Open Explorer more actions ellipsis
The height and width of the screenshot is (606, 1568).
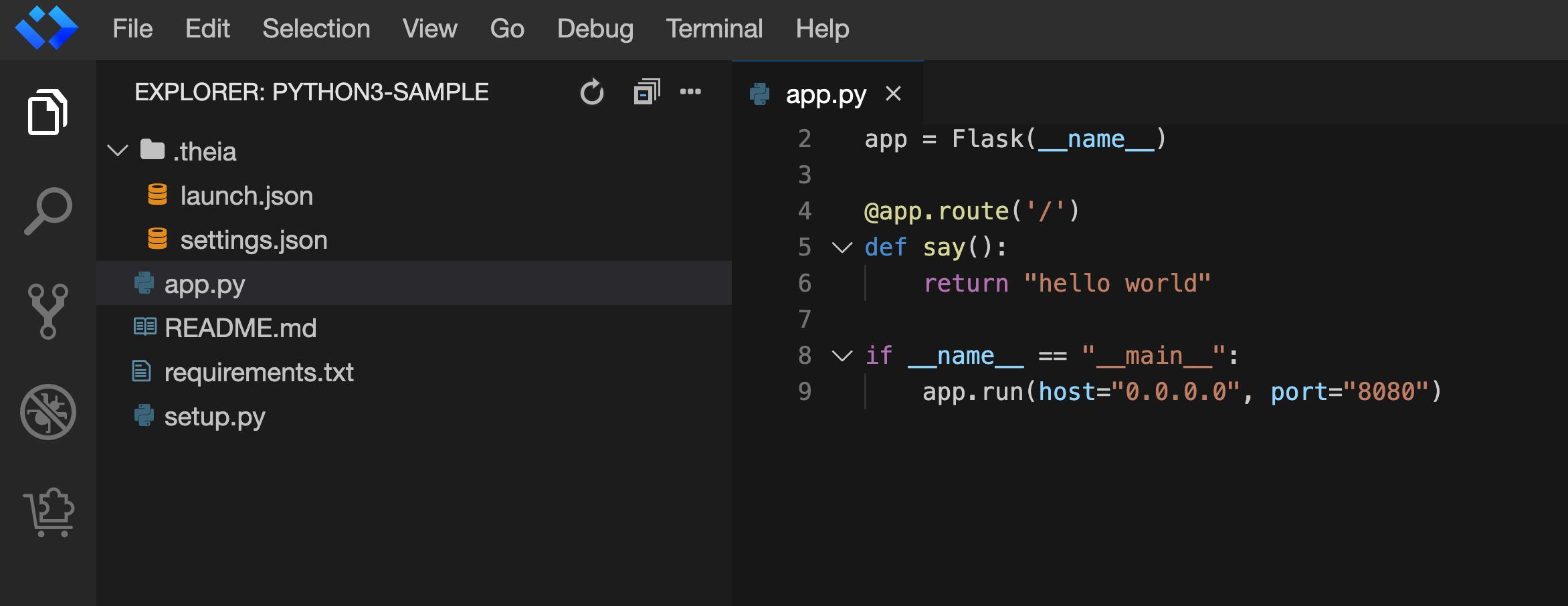[x=690, y=92]
